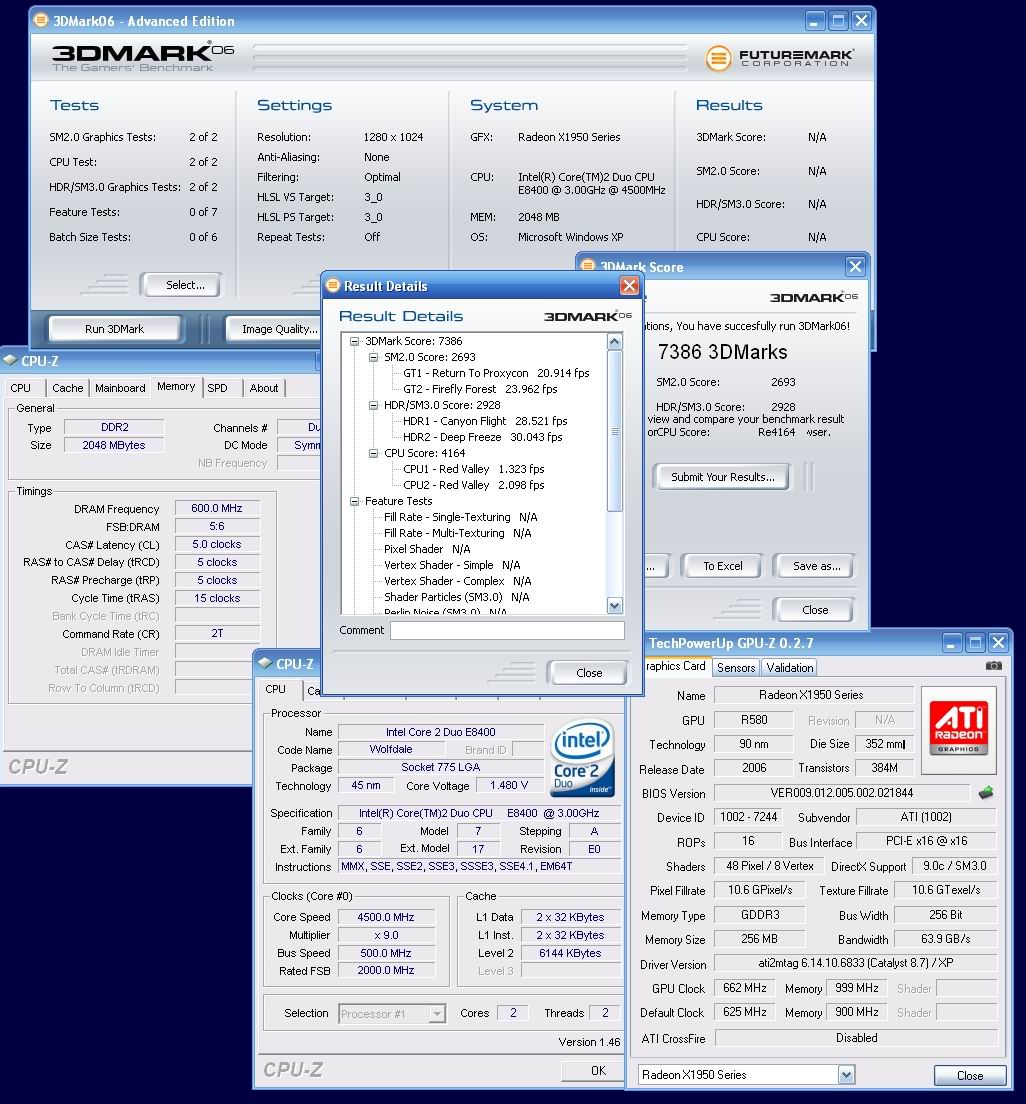Click the Select... tests button

point(185,285)
